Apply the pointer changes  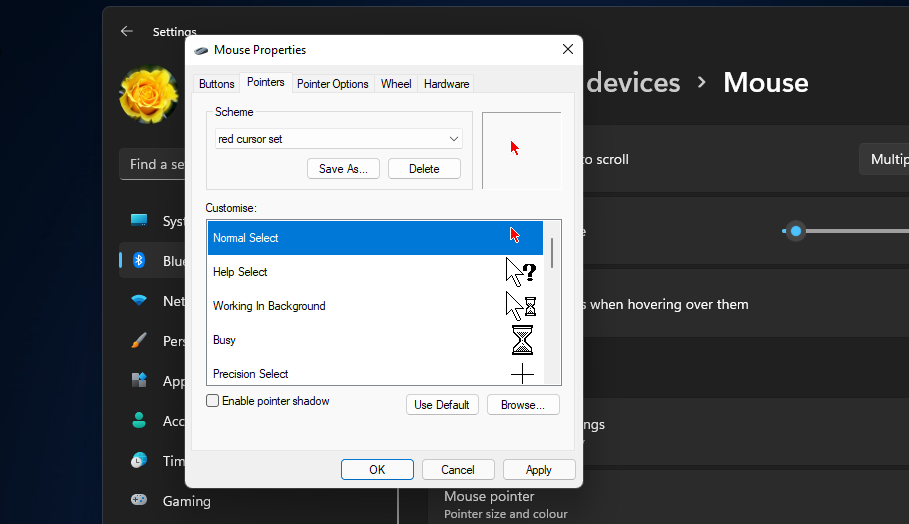[539, 470]
